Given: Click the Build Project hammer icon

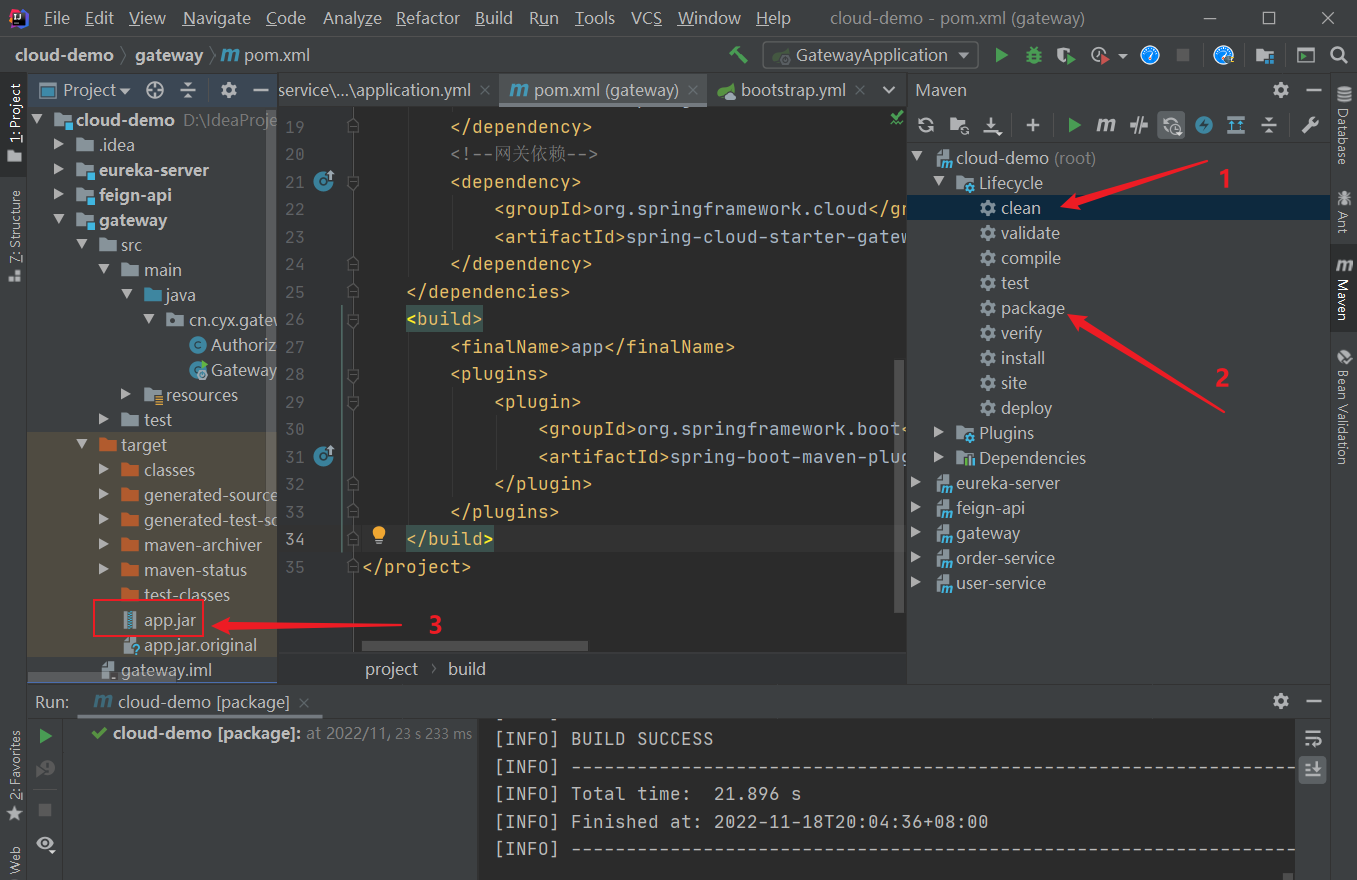Looking at the screenshot, I should coord(738,55).
